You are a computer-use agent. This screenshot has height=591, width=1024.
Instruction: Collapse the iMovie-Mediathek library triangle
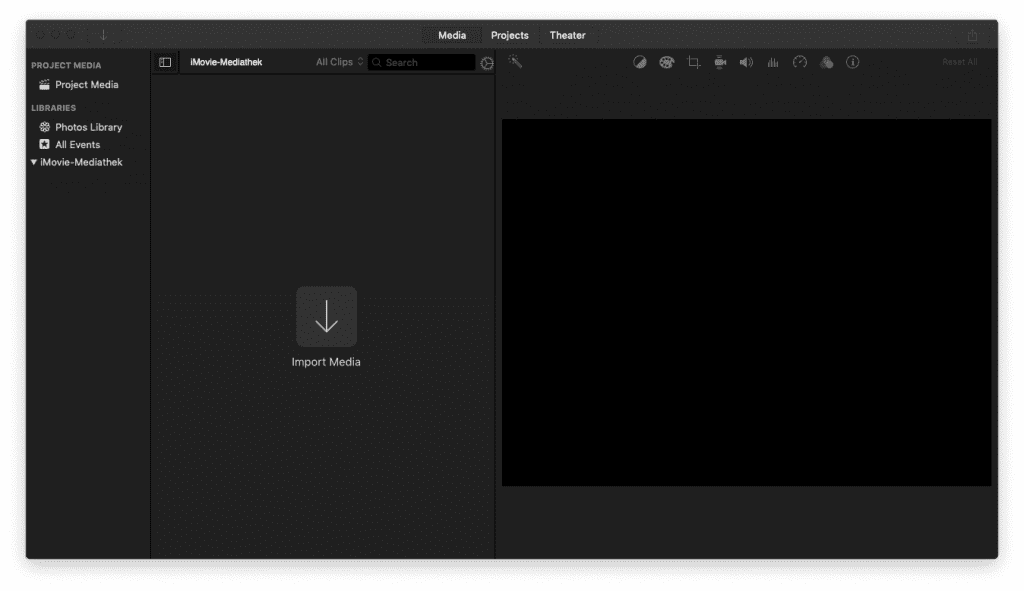tap(34, 162)
